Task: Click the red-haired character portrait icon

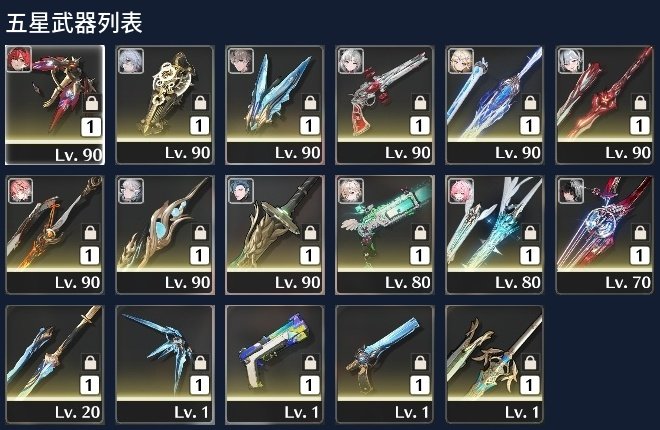Action: pyautogui.click(x=19, y=60)
